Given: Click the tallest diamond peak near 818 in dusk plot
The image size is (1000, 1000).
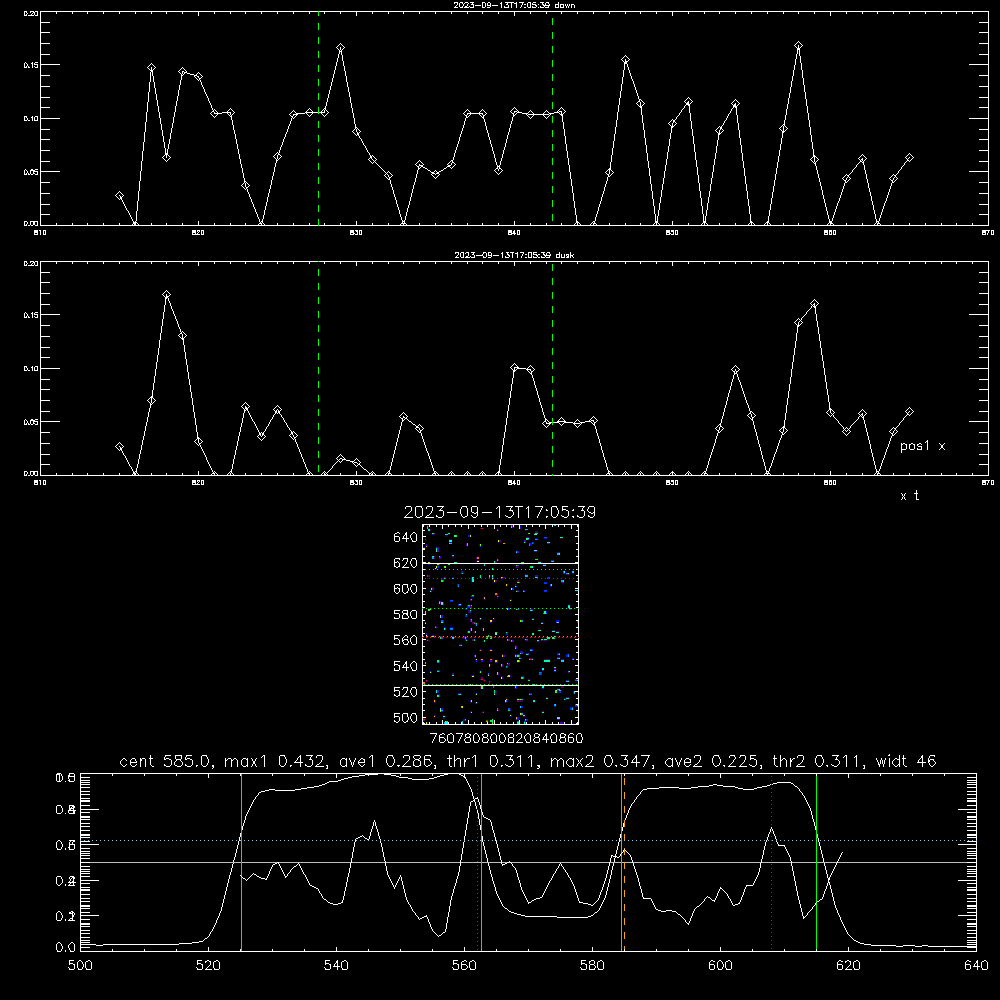Looking at the screenshot, I should [x=166, y=295].
